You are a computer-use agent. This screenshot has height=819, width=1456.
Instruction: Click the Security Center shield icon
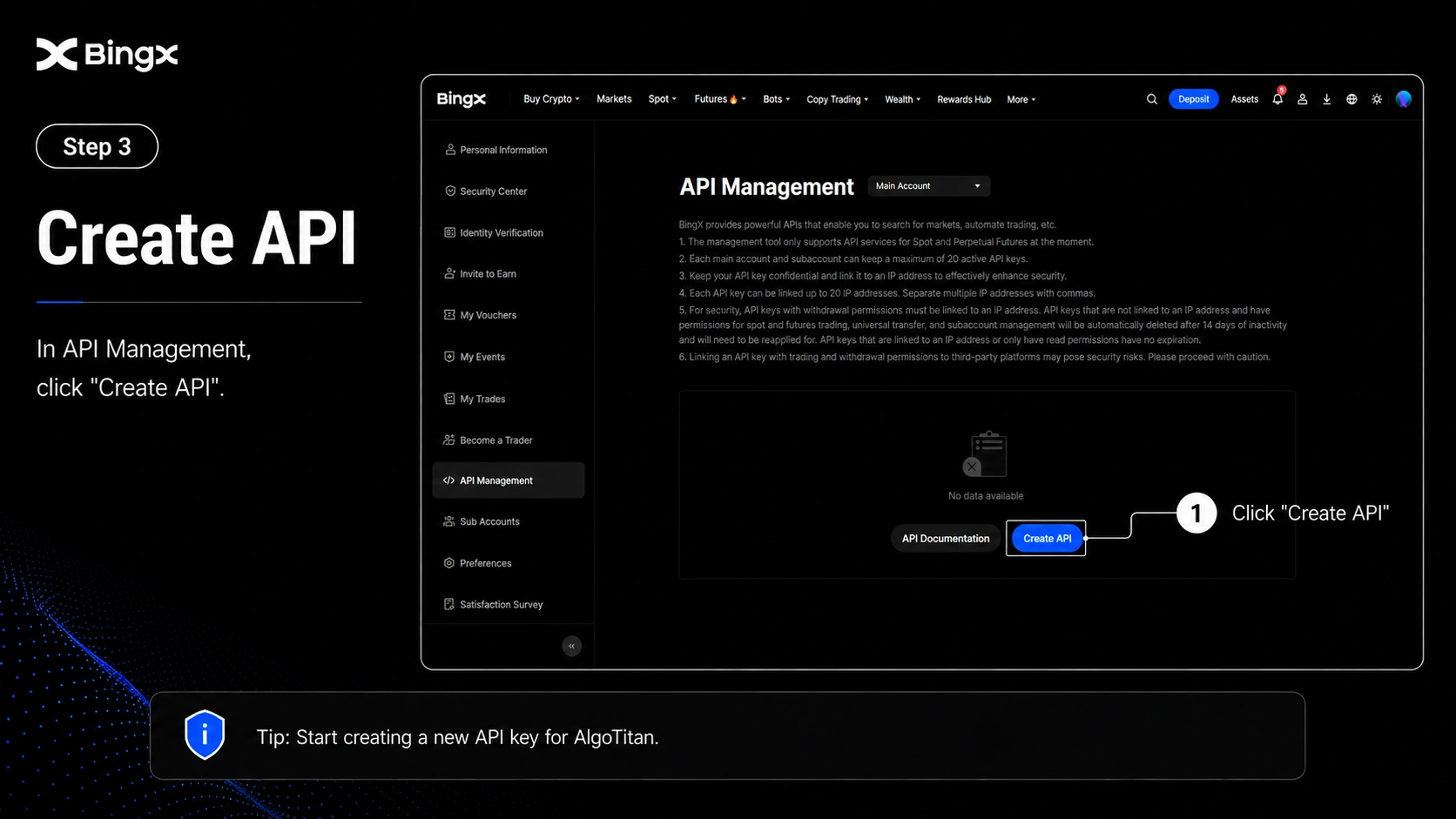pyautogui.click(x=450, y=191)
